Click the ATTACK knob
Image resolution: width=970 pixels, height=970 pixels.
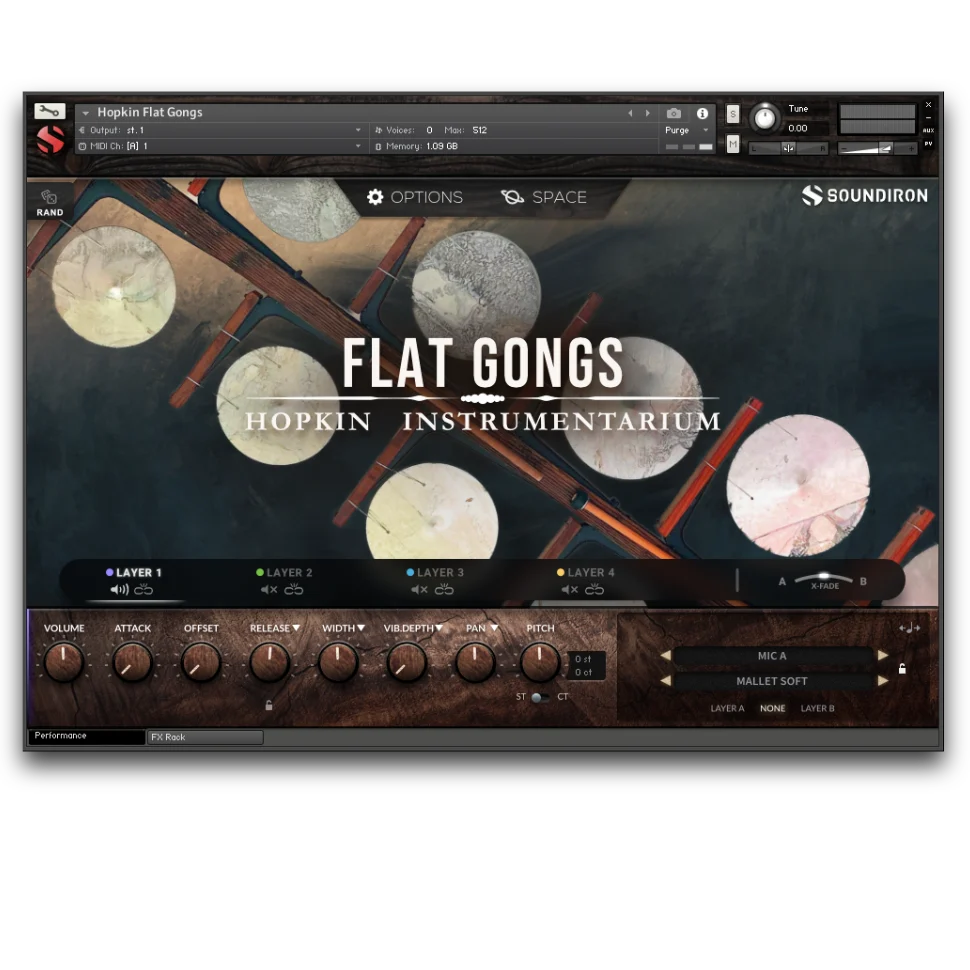point(132,662)
